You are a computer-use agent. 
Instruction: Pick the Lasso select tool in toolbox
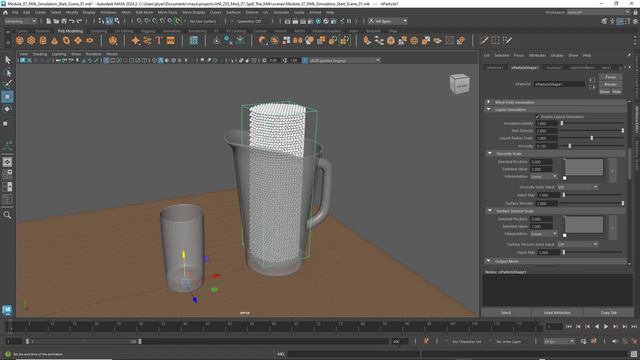[x=7, y=73]
